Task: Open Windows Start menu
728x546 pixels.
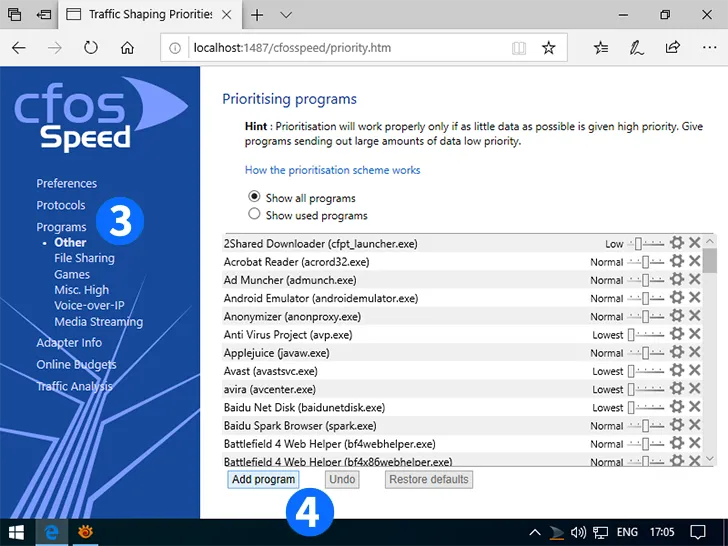Action: click(17, 532)
